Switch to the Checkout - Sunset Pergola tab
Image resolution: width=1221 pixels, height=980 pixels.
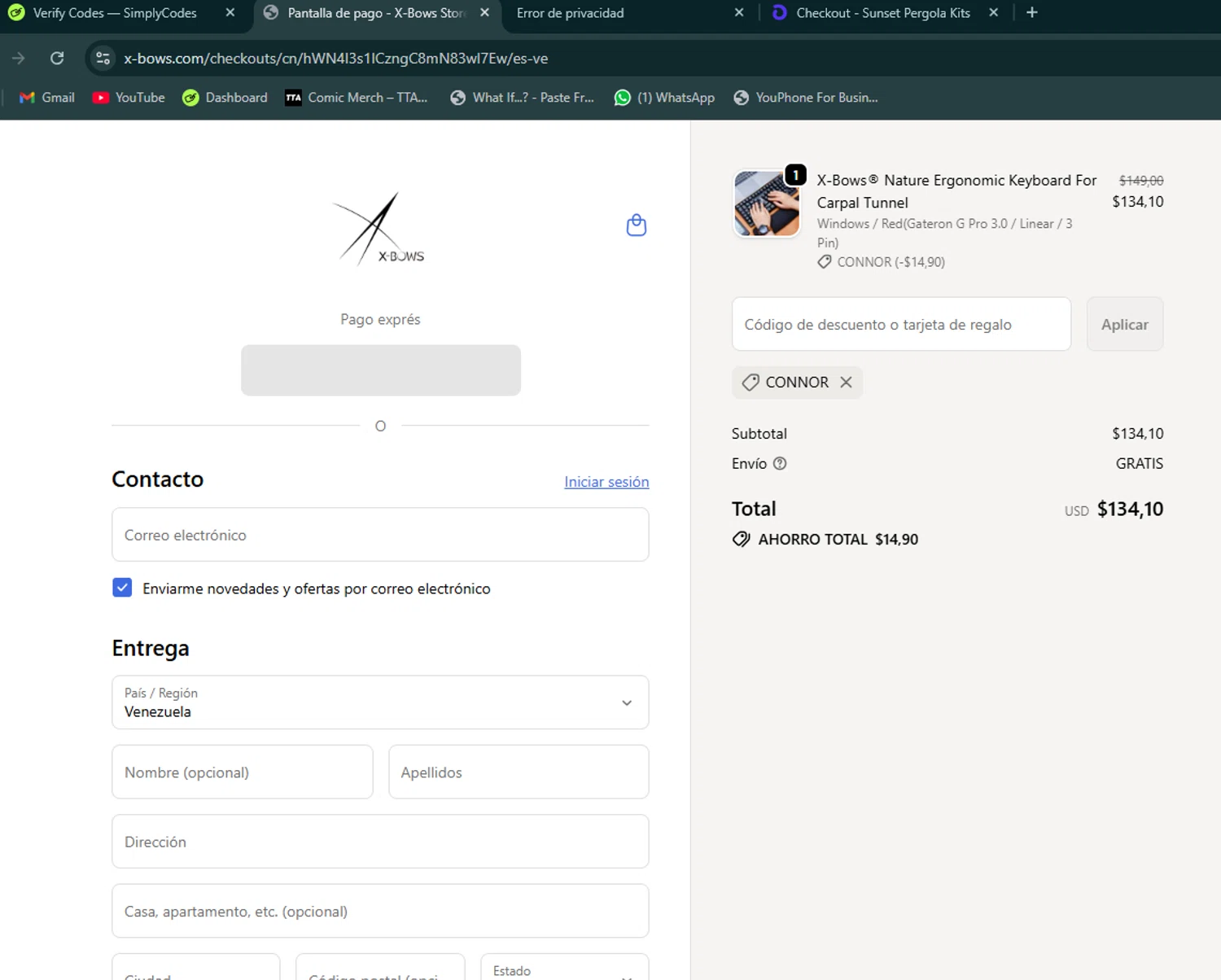tap(882, 13)
